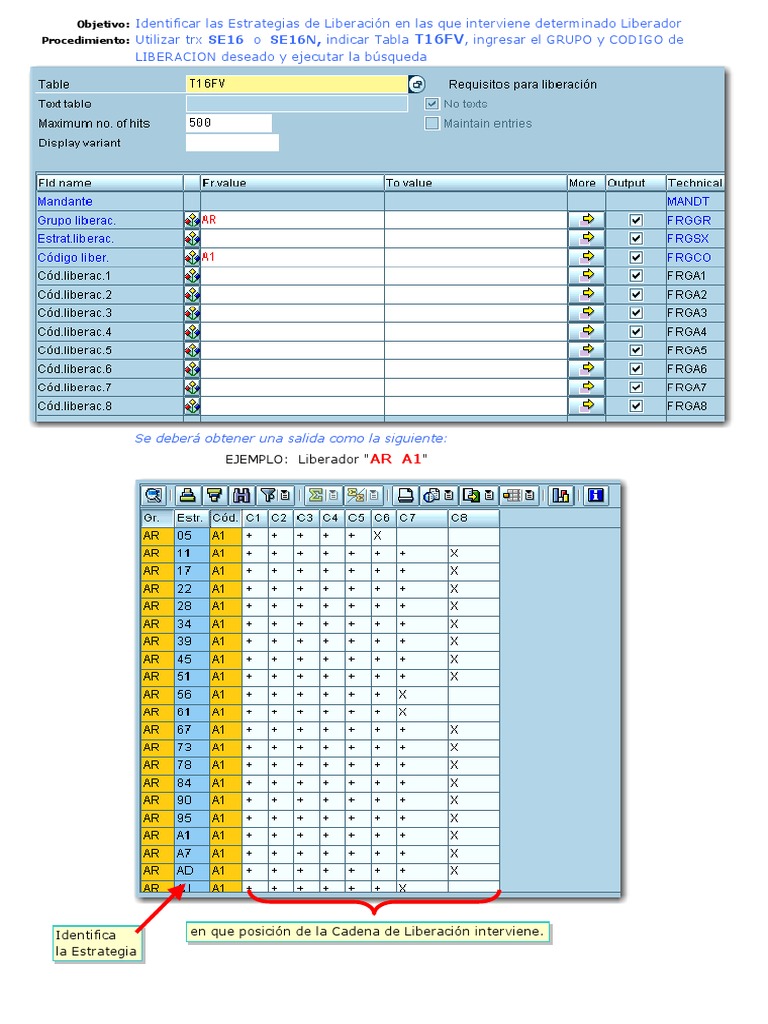The height and width of the screenshot is (1024, 768).
Task: Print the list with the printer icon
Action: (406, 496)
